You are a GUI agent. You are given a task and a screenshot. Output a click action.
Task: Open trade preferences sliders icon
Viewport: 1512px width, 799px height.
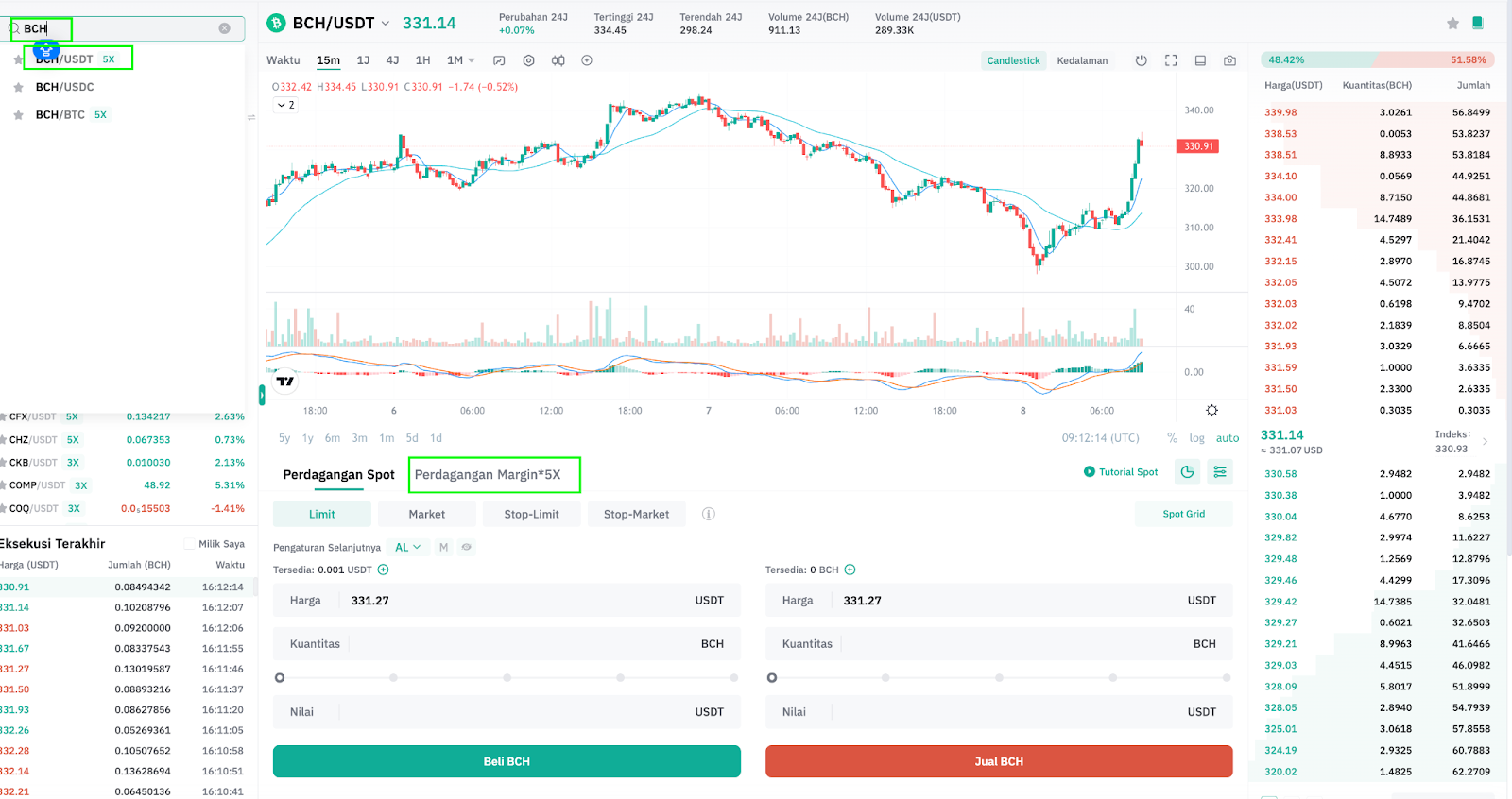(1220, 471)
